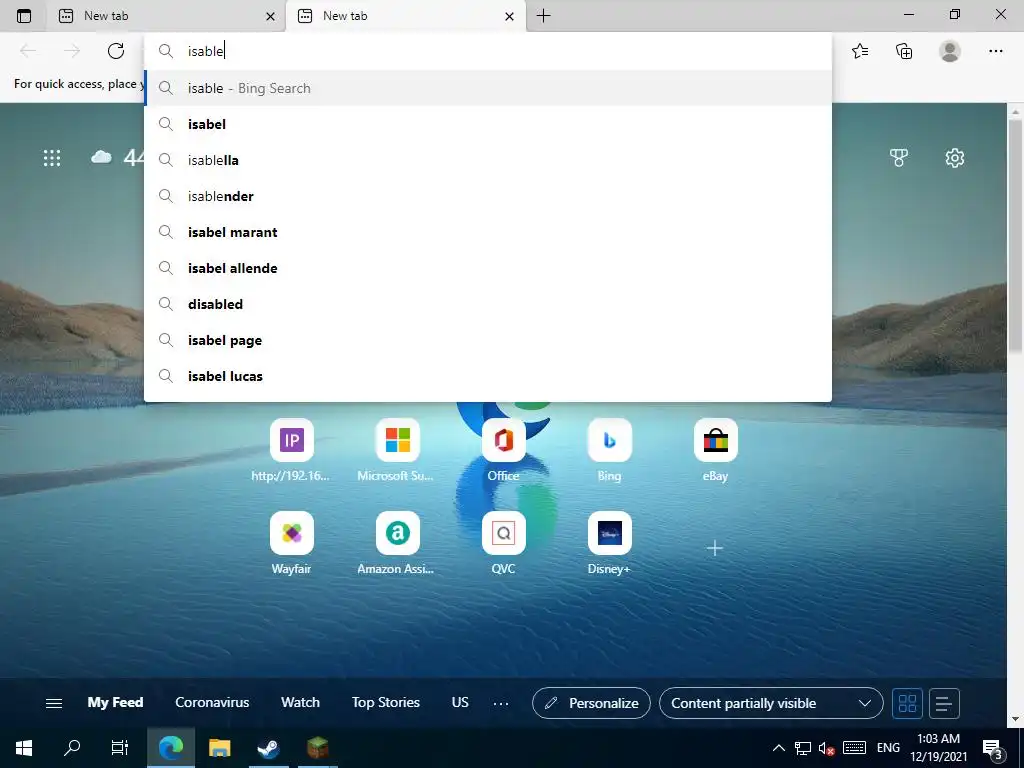Click the ENG language indicator
1024x768 pixels.
pyautogui.click(x=888, y=748)
